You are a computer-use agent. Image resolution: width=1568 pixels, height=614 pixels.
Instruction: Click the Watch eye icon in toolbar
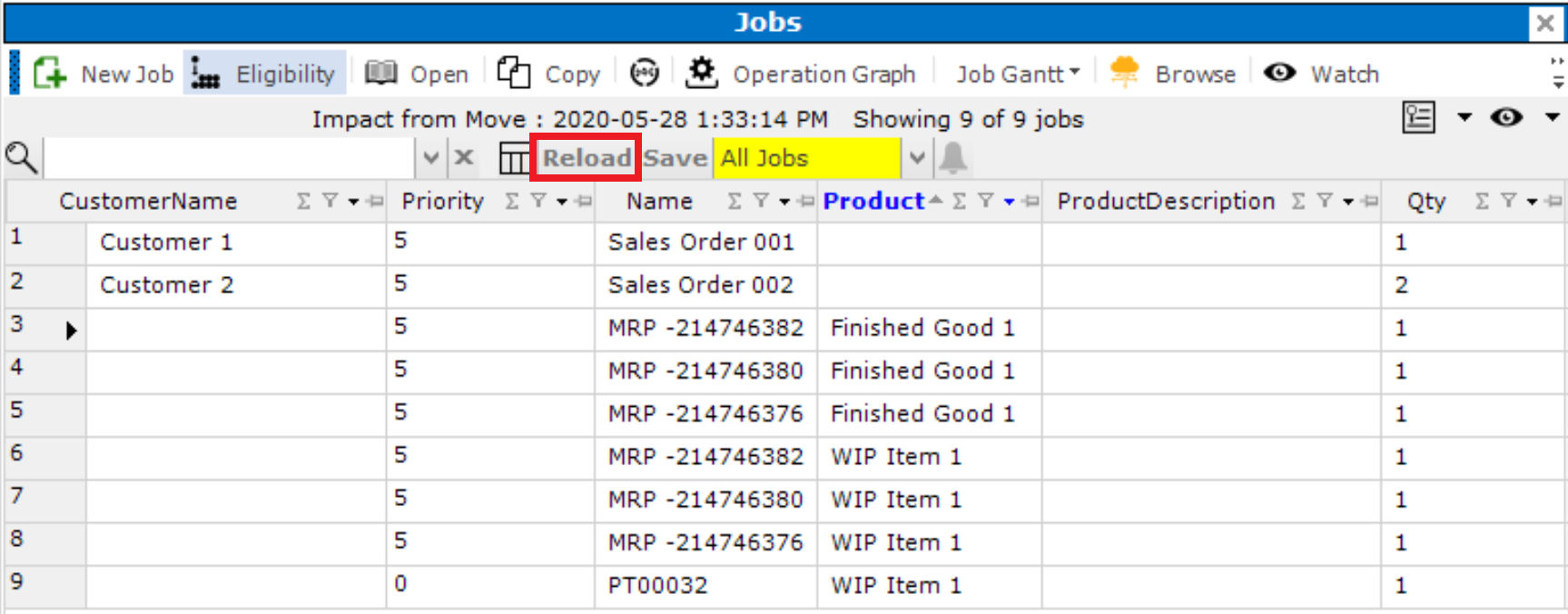pyautogui.click(x=1280, y=73)
